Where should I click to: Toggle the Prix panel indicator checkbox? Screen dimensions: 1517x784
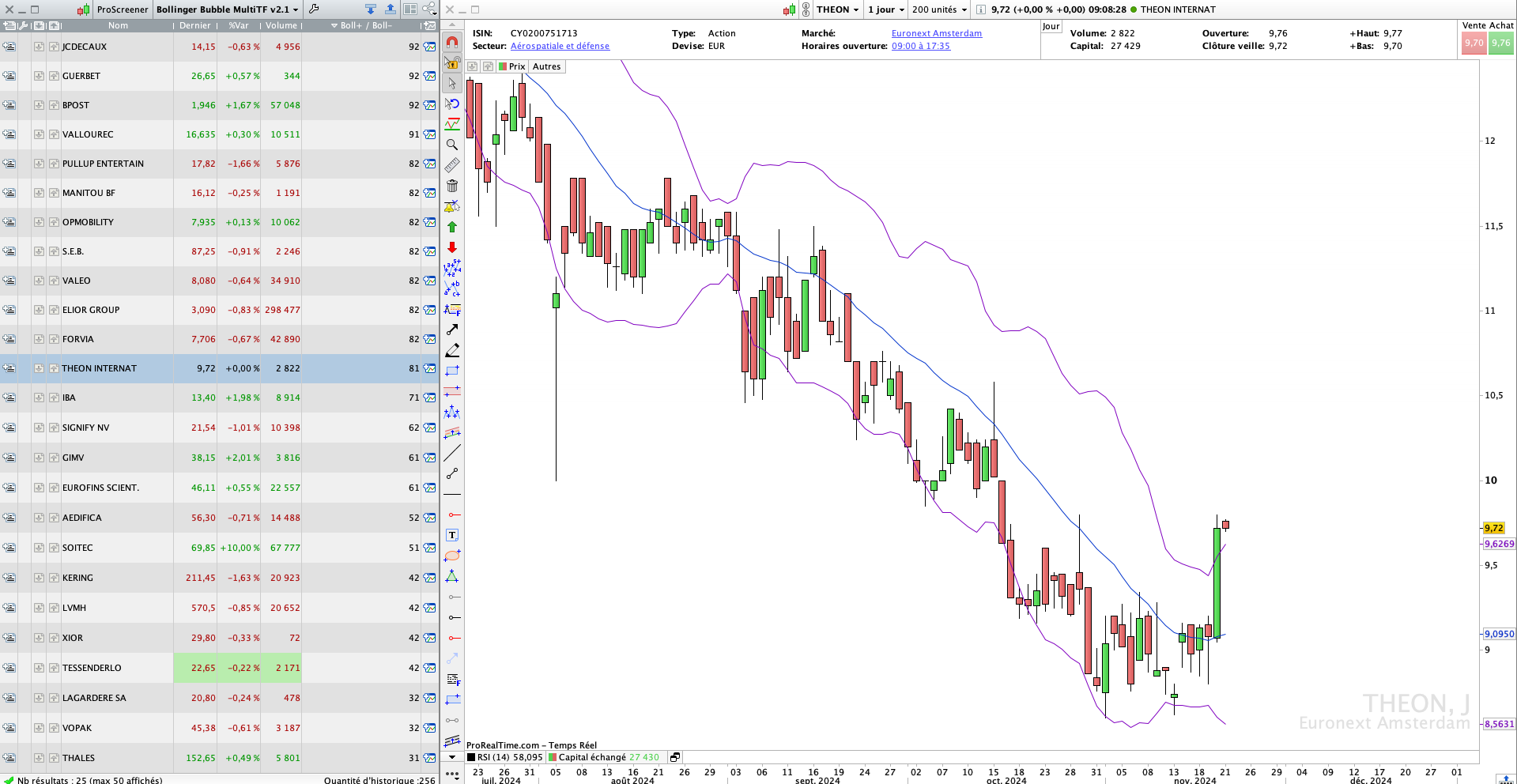tap(503, 66)
